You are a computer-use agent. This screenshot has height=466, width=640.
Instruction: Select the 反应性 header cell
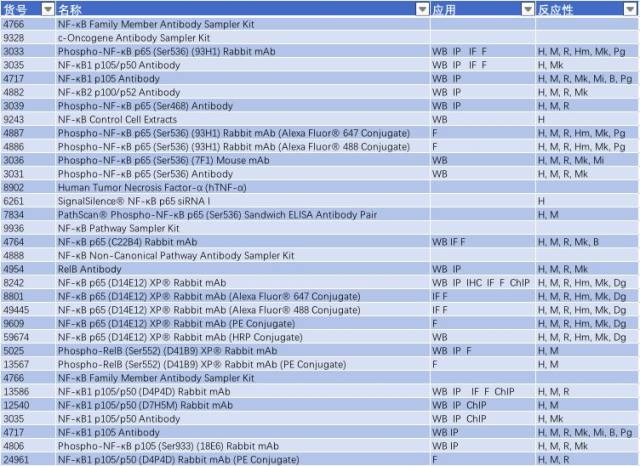tap(586, 9)
